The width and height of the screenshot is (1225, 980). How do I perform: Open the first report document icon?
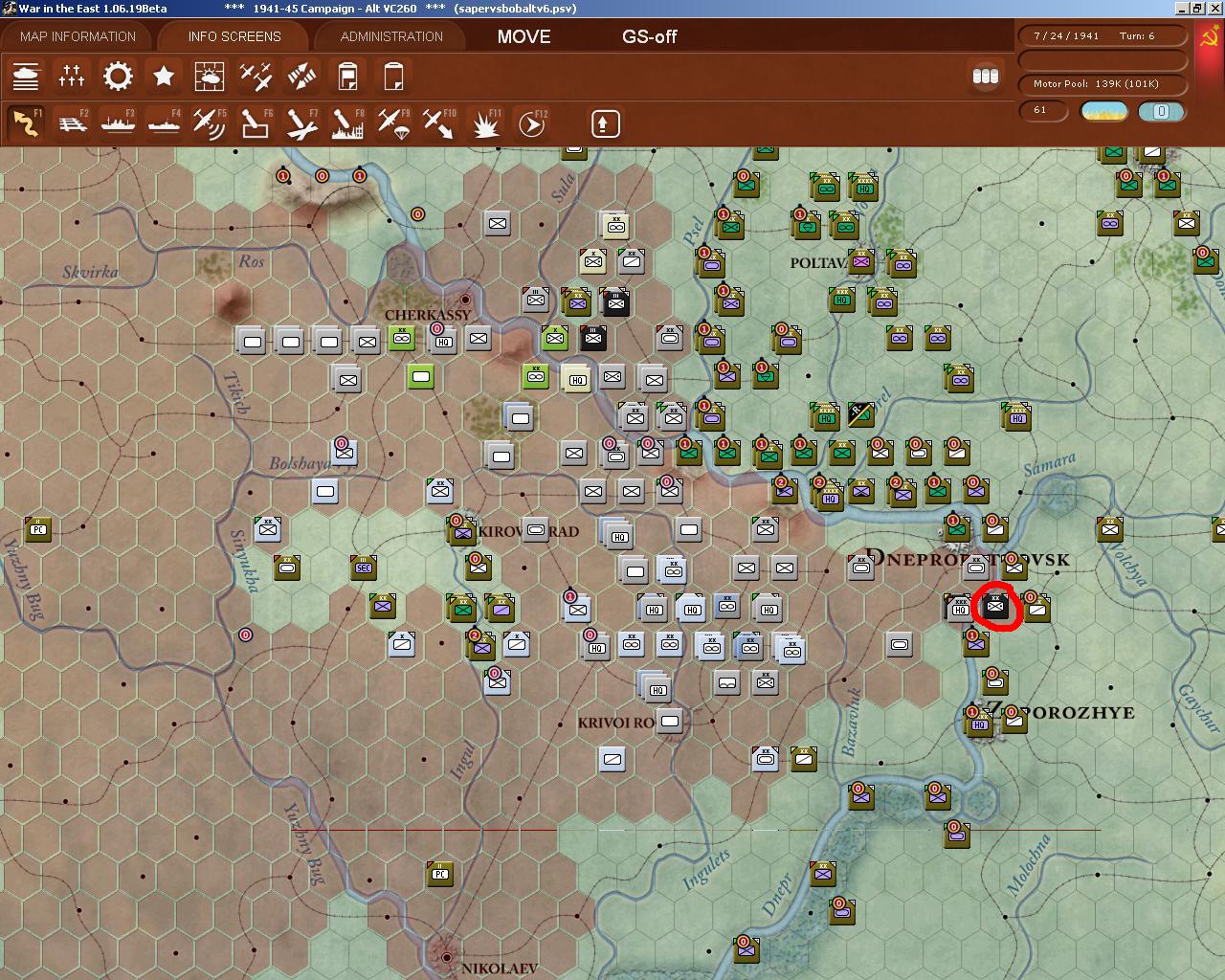(347, 76)
